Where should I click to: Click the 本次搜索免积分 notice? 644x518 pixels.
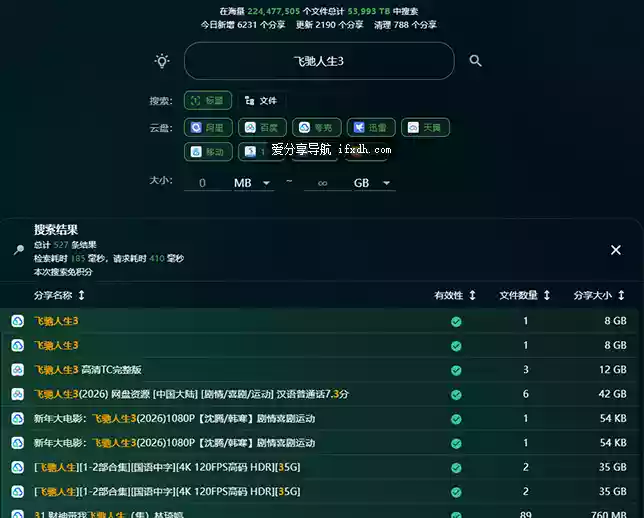(x=63, y=272)
